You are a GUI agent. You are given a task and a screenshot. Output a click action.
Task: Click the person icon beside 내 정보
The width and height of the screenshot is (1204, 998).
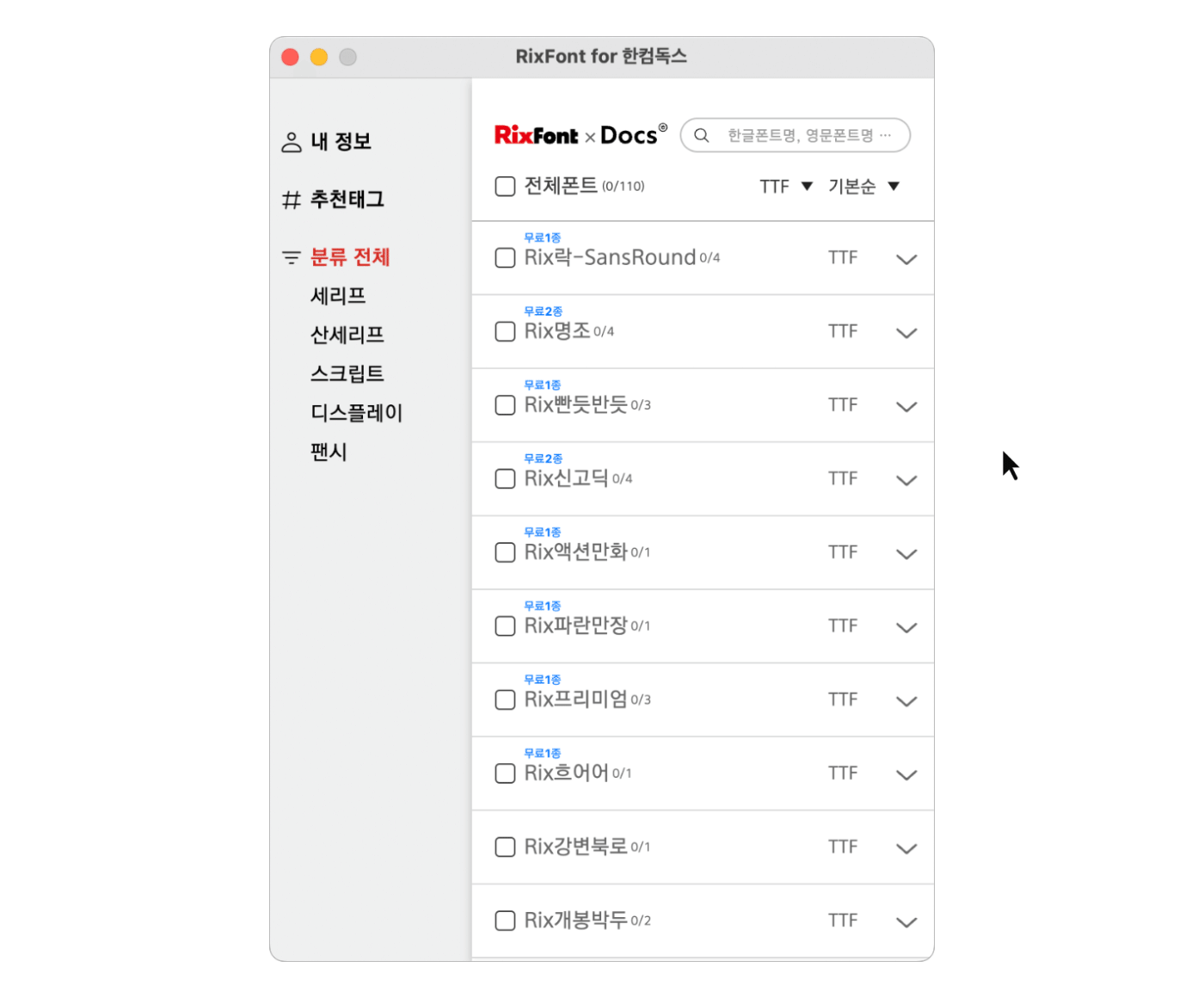point(292,142)
